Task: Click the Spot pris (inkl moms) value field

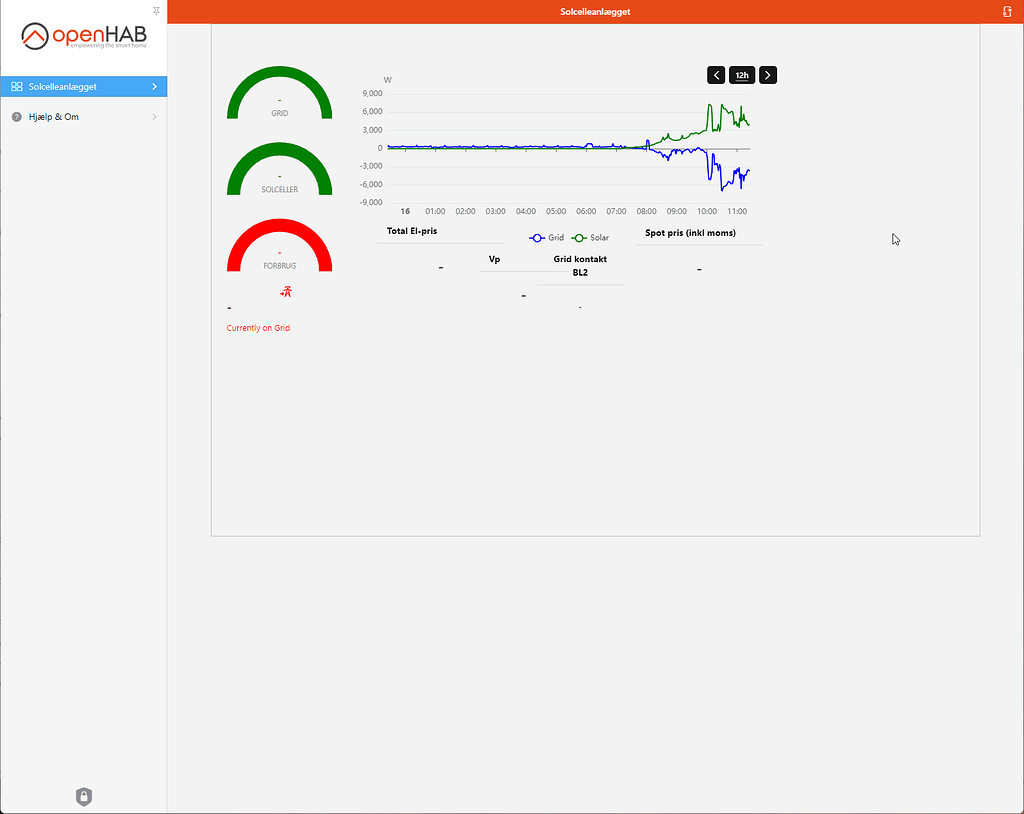Action: 698,268
